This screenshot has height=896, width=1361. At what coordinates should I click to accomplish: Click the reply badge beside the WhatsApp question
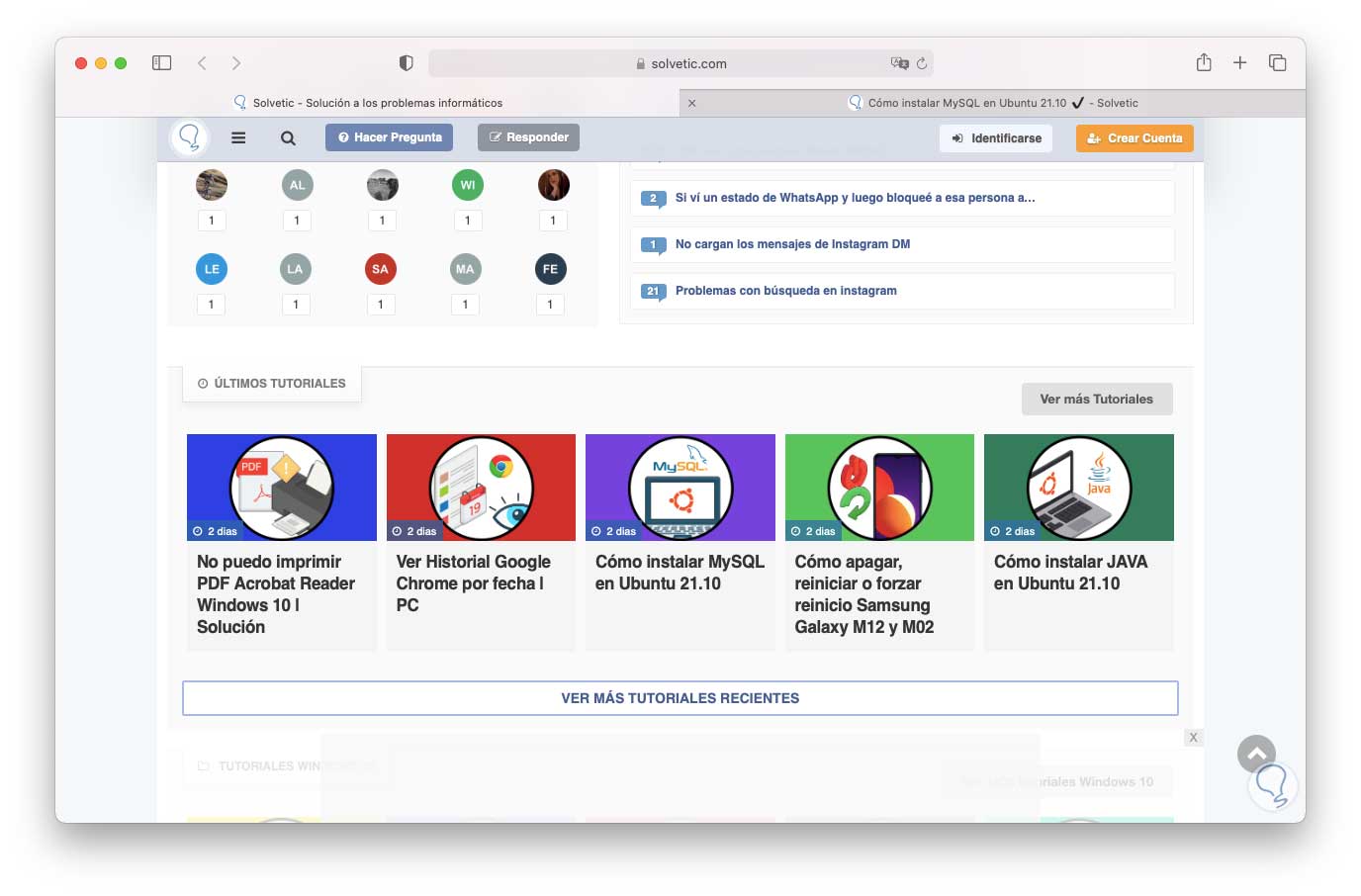click(x=653, y=199)
